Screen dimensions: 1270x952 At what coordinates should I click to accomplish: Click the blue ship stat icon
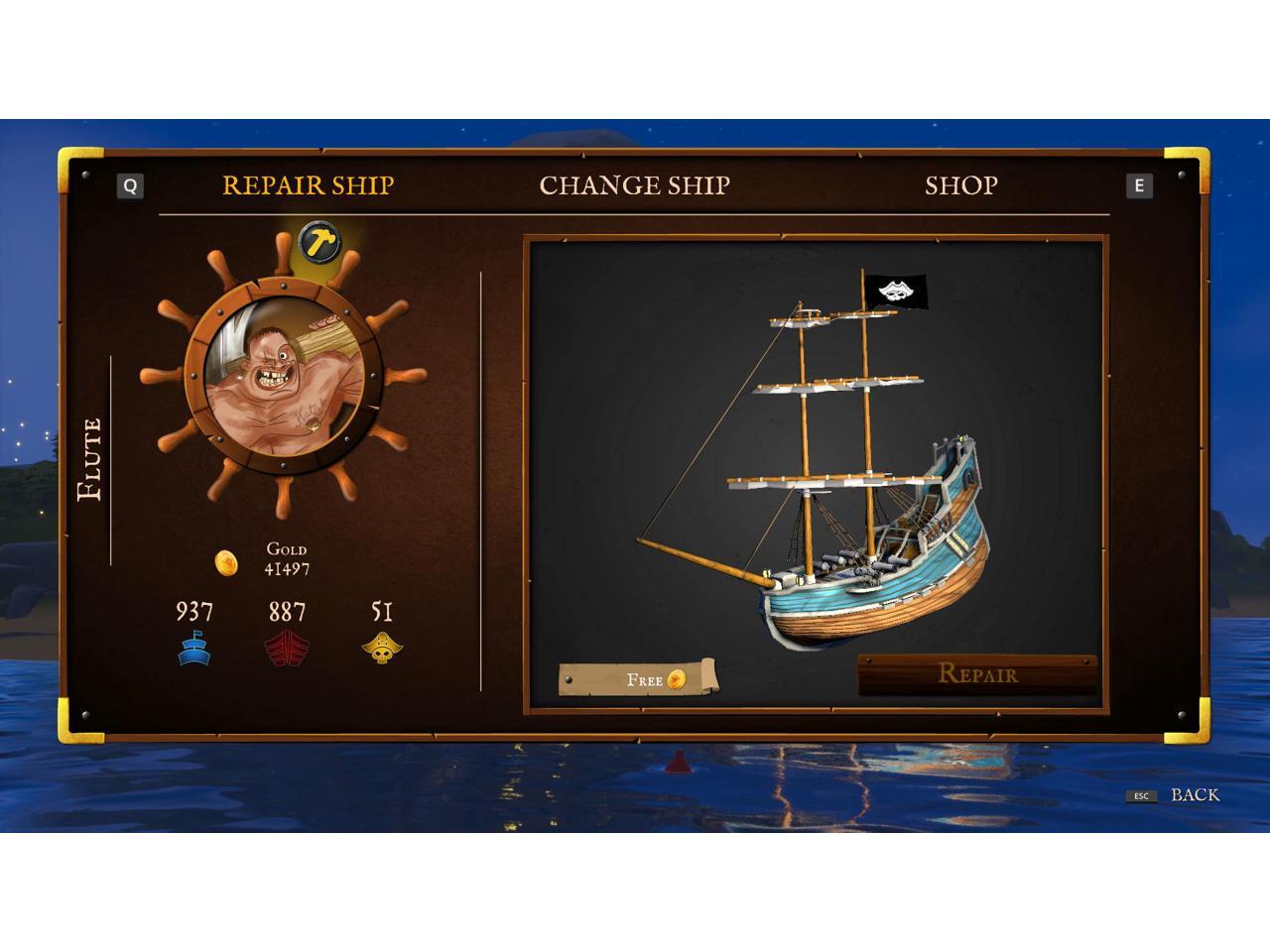(194, 648)
